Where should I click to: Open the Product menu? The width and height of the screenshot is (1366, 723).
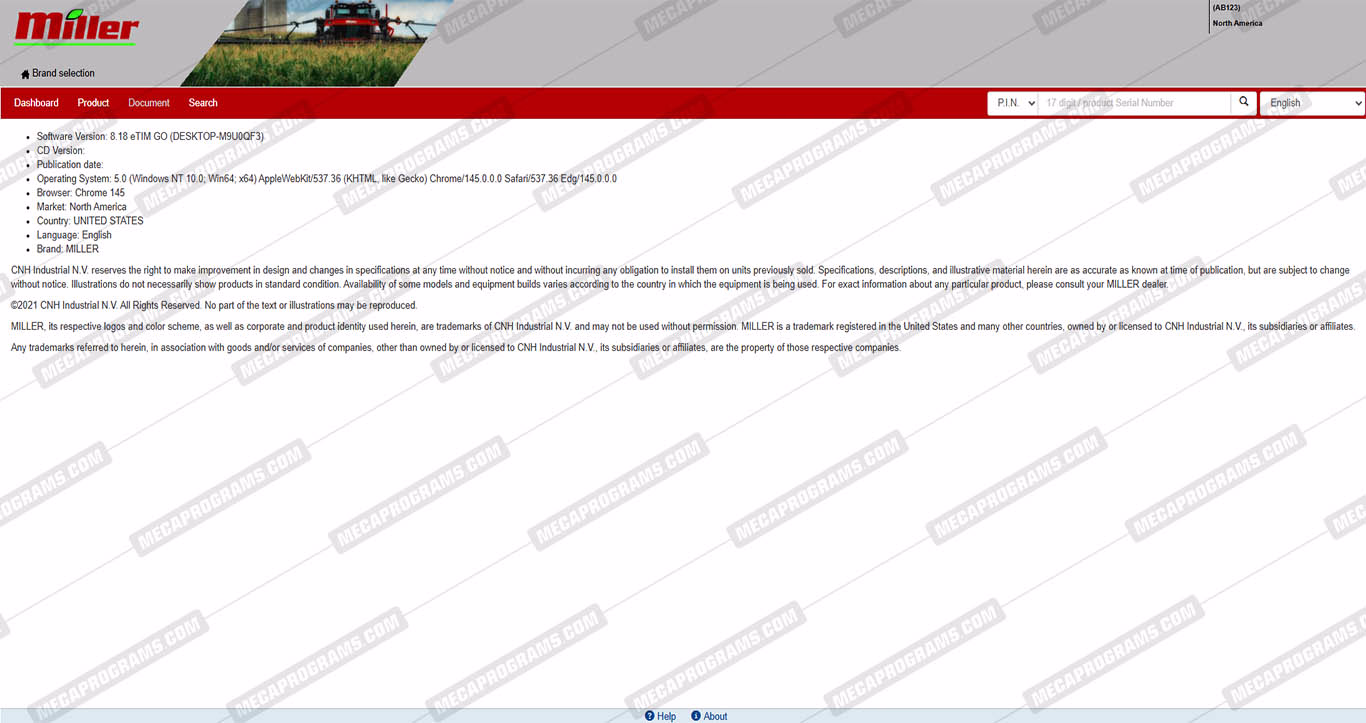(93, 103)
